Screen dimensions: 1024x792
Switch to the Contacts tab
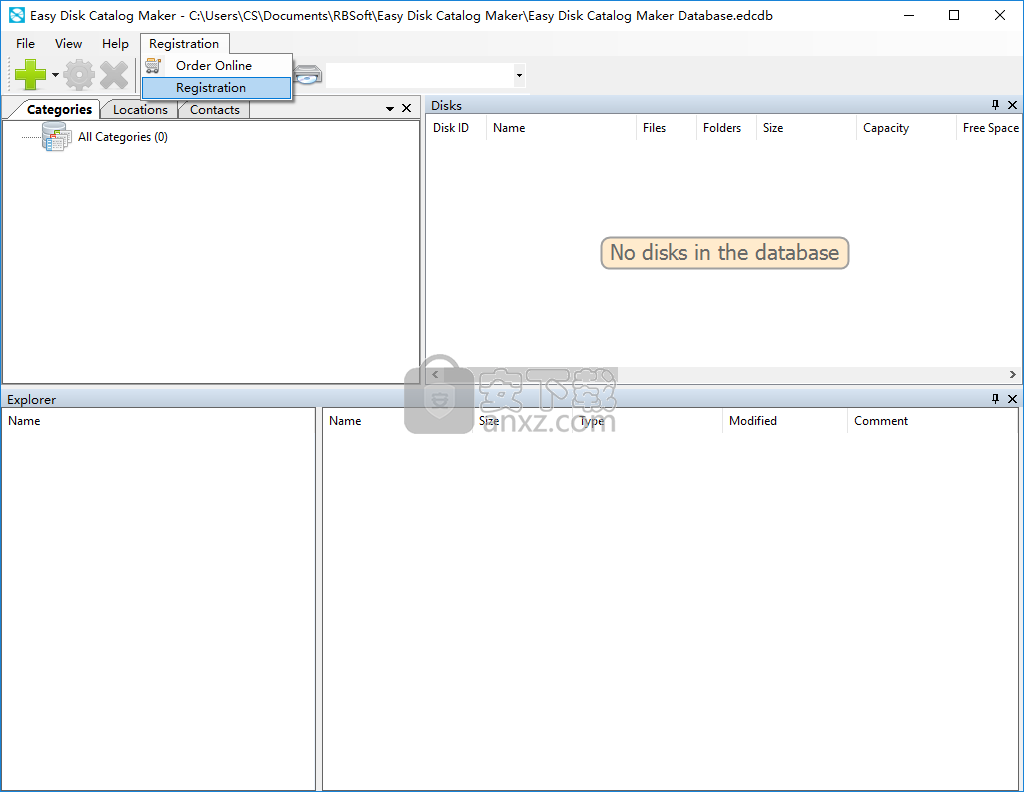(x=214, y=110)
